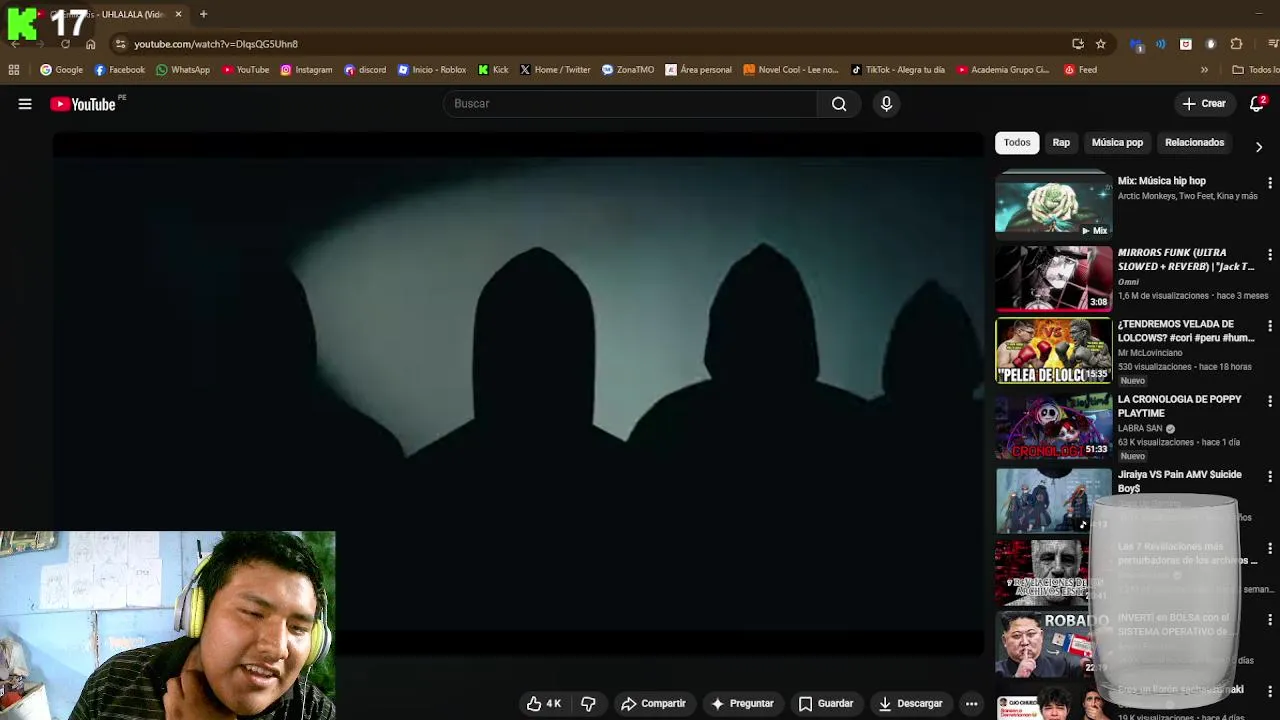Expand hidden bookmarks chevron

coord(1204,70)
